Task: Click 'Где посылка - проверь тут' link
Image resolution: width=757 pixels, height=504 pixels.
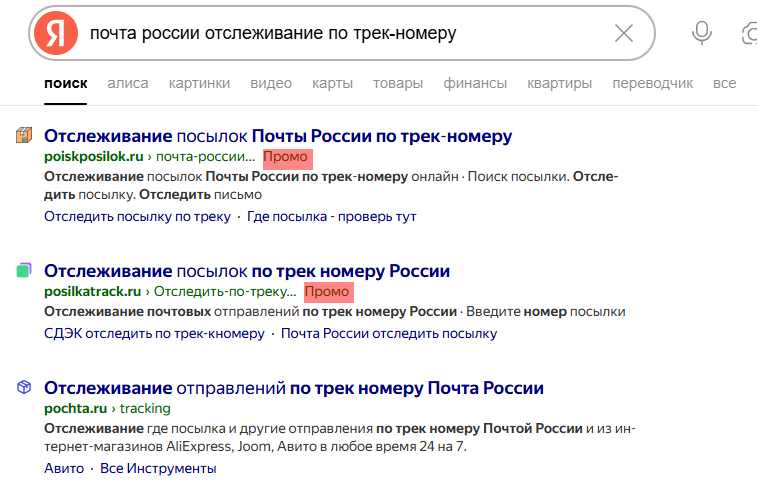Action: tap(331, 216)
